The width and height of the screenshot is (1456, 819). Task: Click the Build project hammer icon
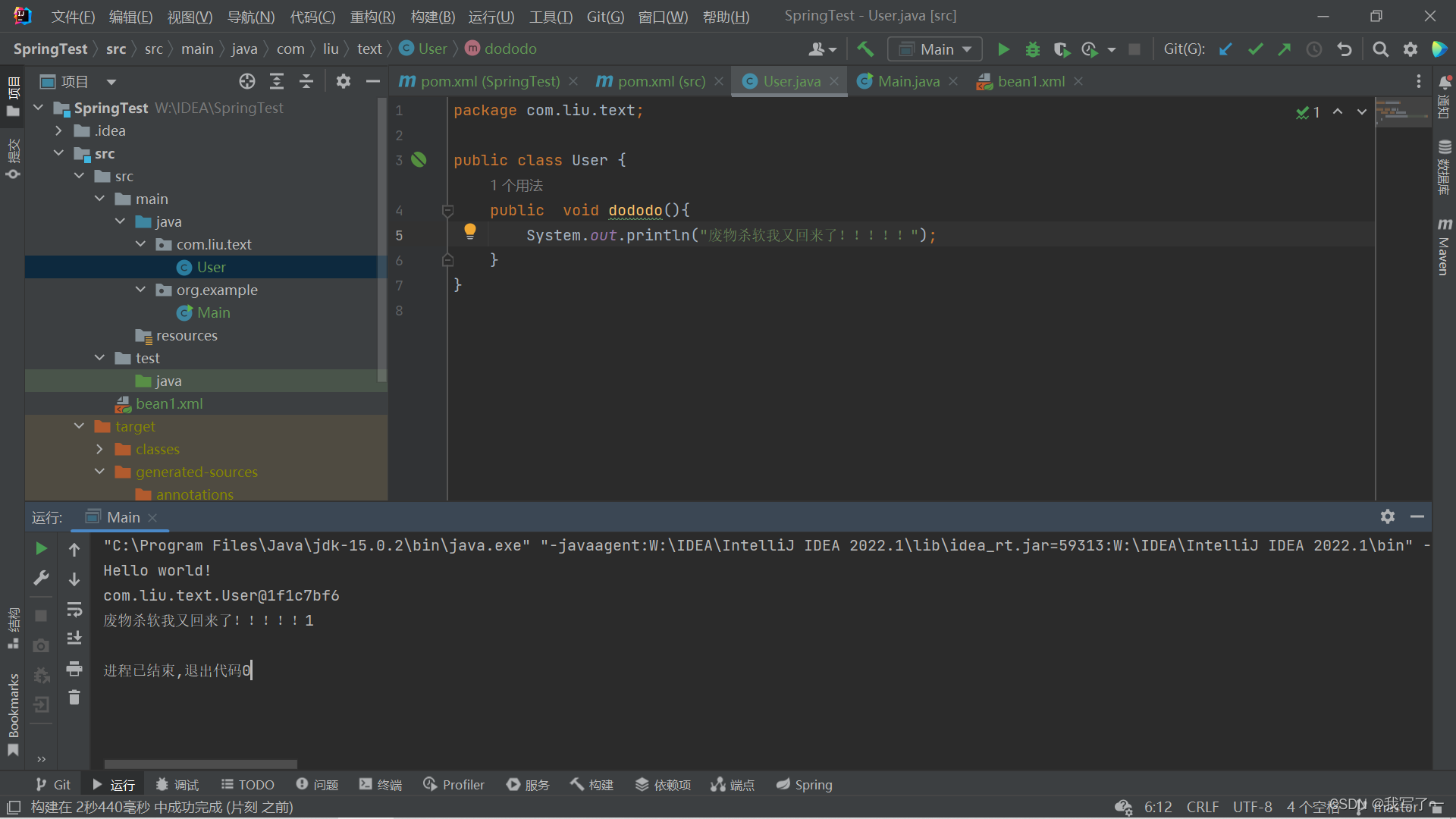pyautogui.click(x=865, y=49)
